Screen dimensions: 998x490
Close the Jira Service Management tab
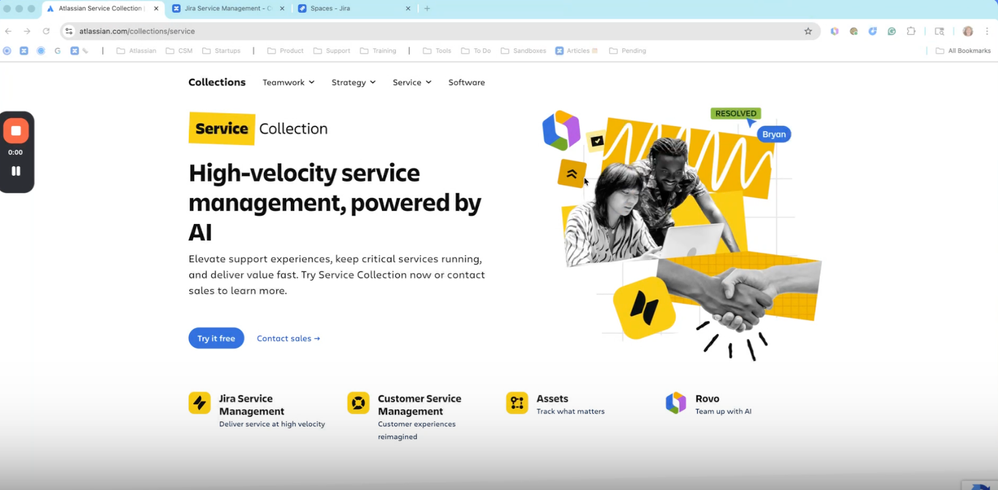point(282,9)
